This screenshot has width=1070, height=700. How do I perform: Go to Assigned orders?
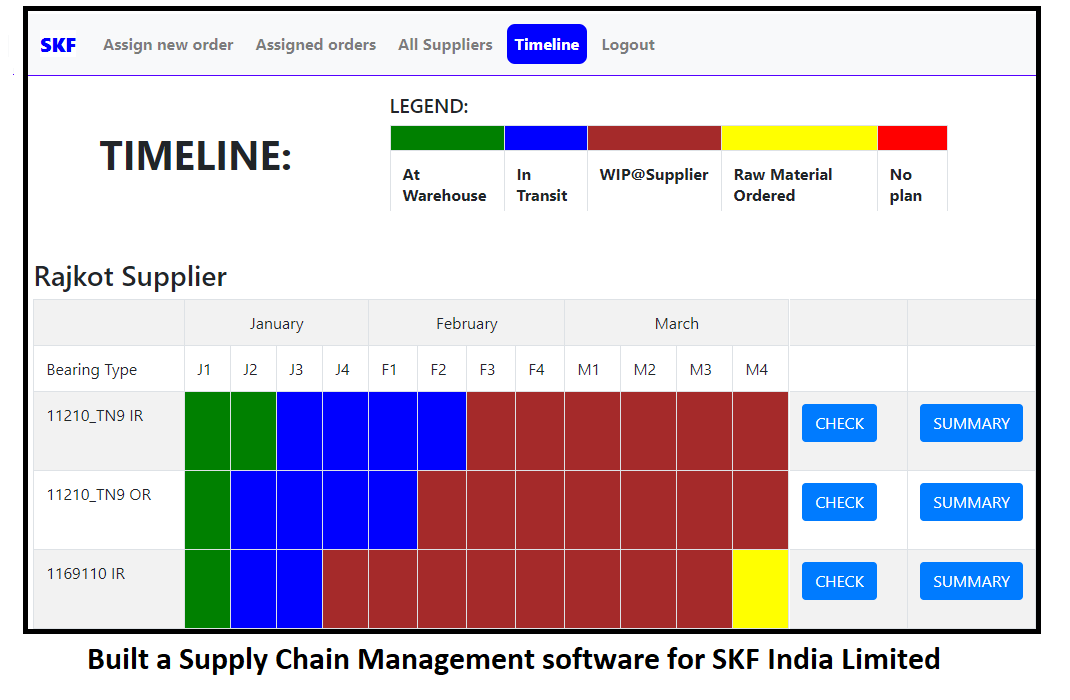pos(315,45)
